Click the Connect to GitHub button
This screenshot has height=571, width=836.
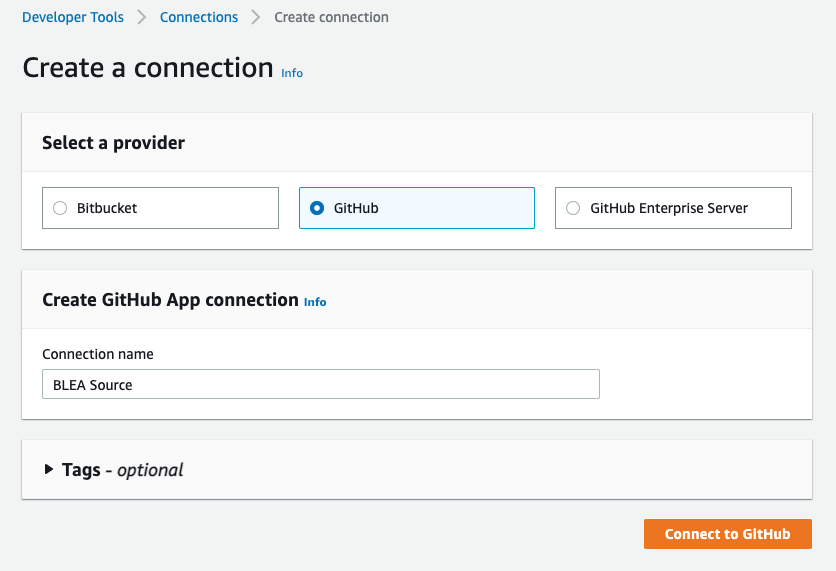point(728,534)
